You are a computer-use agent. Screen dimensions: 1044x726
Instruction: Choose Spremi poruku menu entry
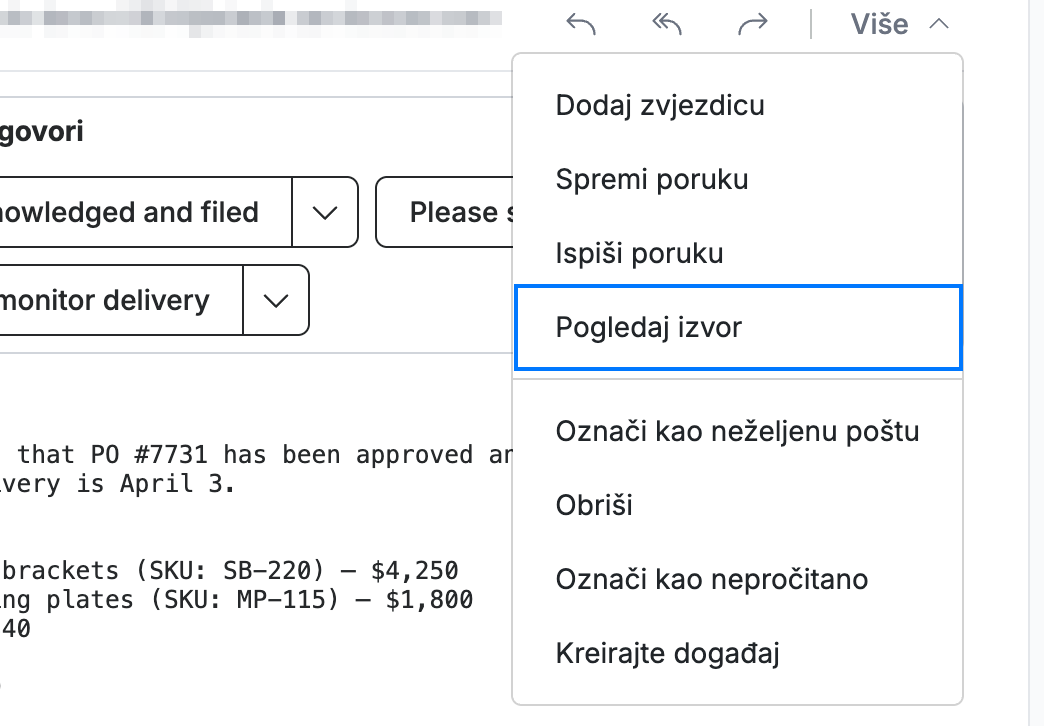[738, 179]
